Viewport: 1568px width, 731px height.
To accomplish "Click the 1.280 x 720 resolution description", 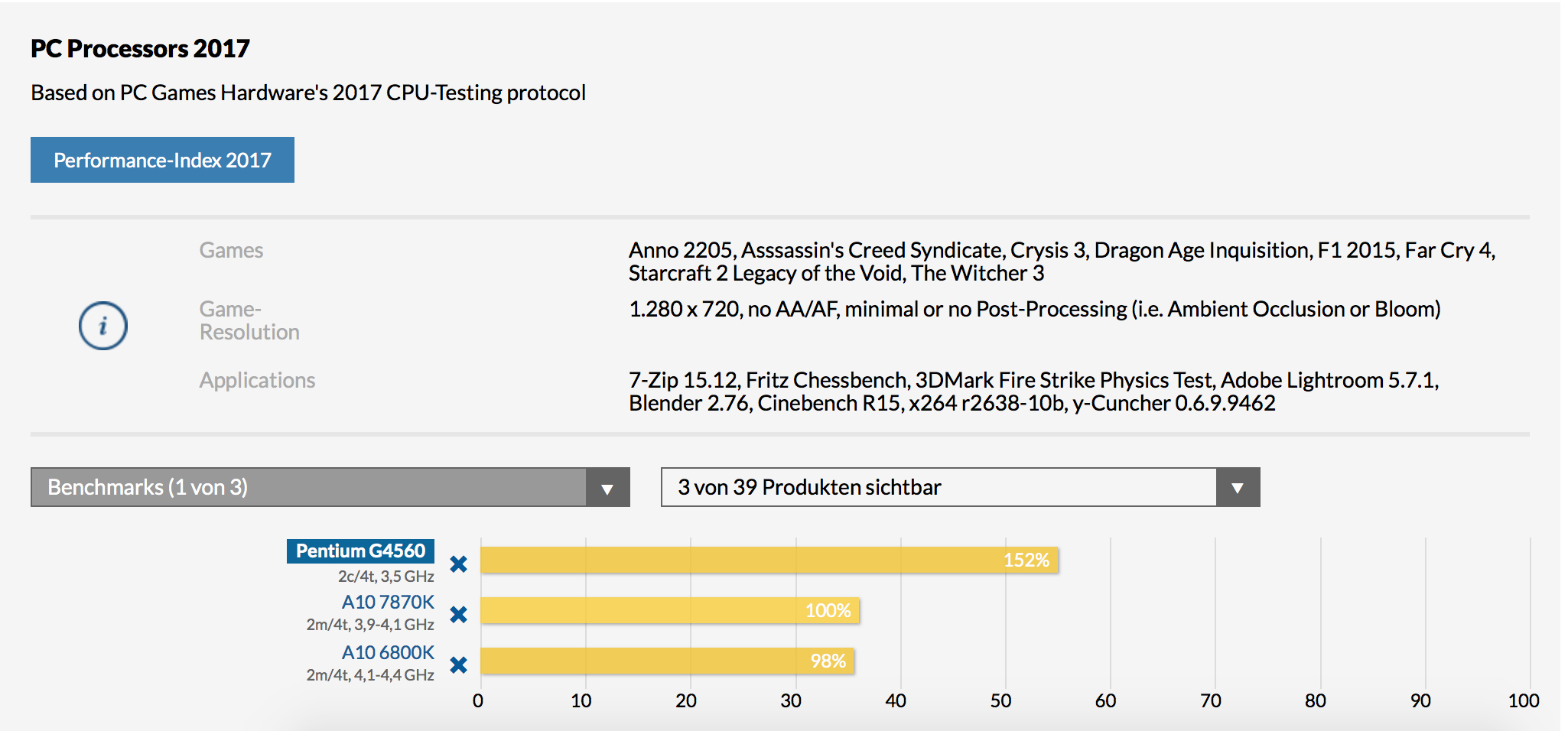I will [x=1035, y=309].
